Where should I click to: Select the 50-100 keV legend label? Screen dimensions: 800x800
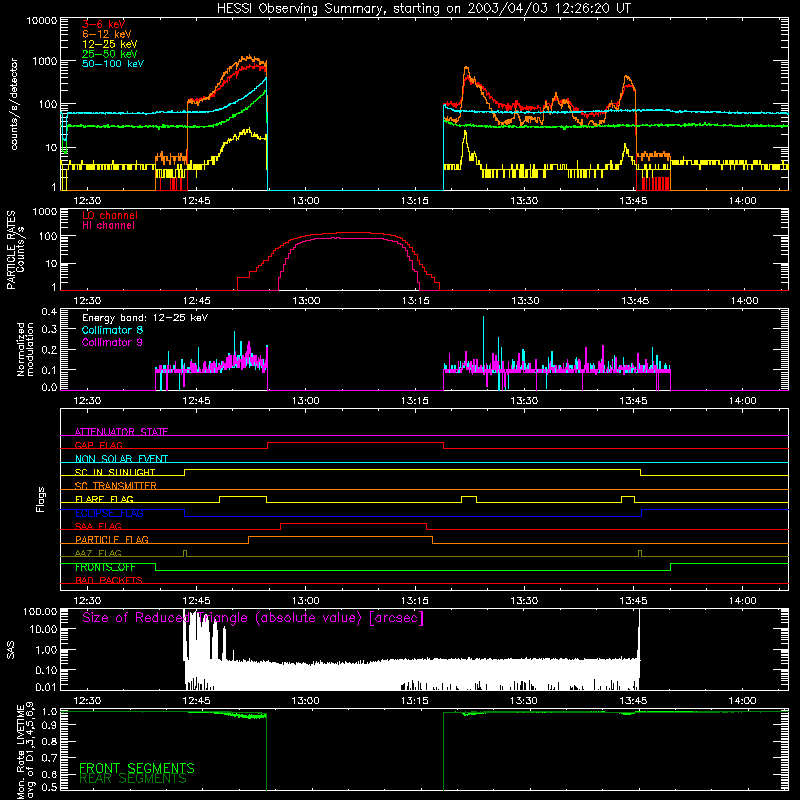(113, 64)
